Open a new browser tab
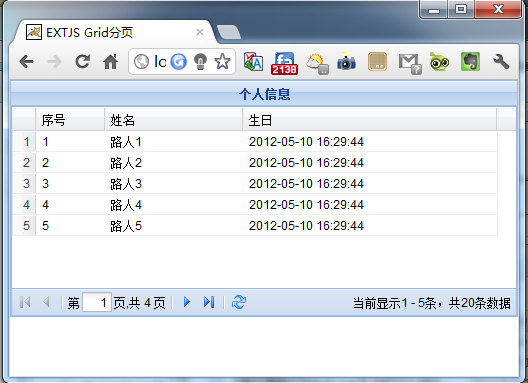Screen dimensions: 528x383 click(x=229, y=33)
